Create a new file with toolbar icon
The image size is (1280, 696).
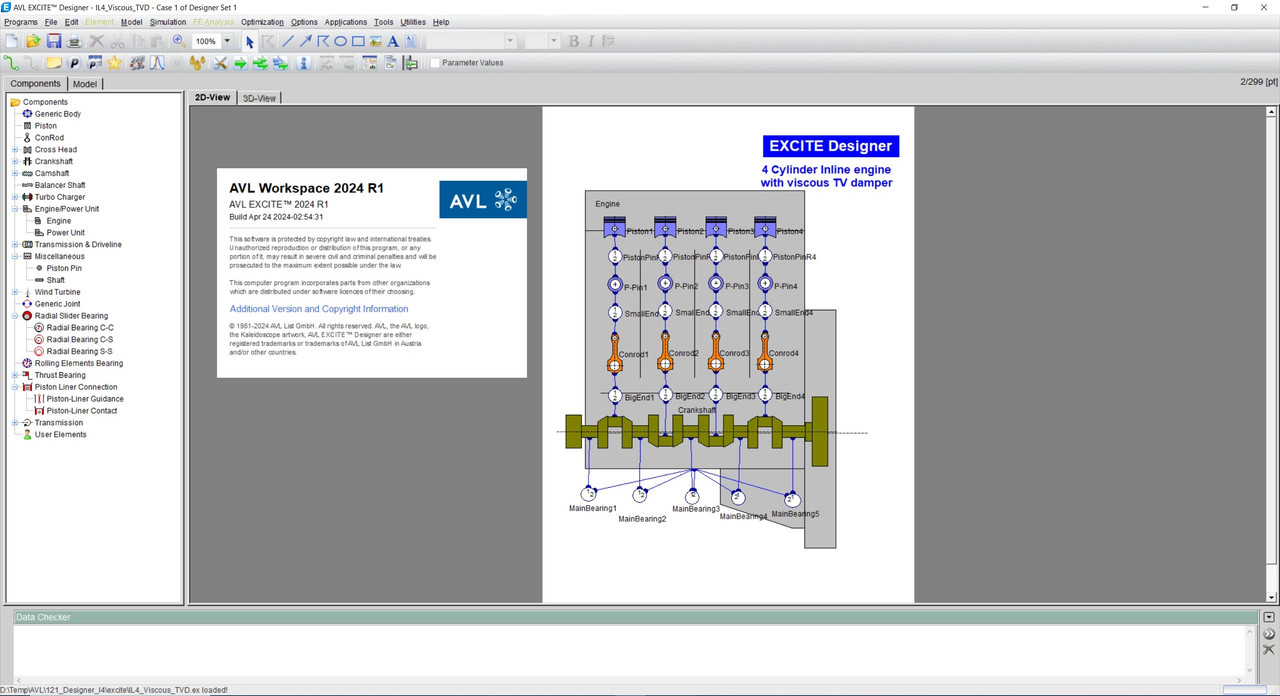[x=12, y=41]
